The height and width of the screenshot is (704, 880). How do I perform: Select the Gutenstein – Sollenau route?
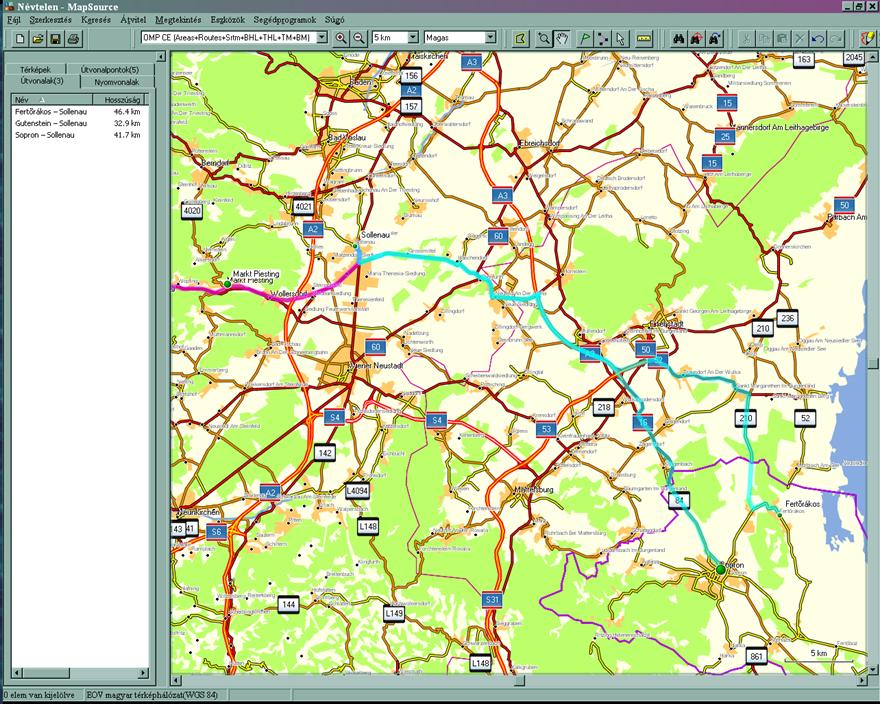(x=51, y=124)
